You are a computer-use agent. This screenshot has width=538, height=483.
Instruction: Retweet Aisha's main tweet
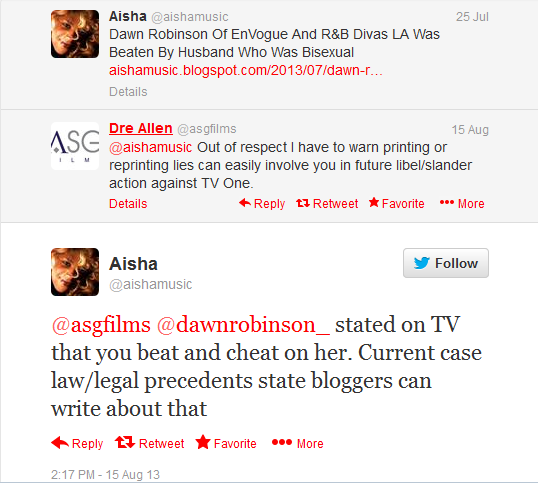click(150, 443)
